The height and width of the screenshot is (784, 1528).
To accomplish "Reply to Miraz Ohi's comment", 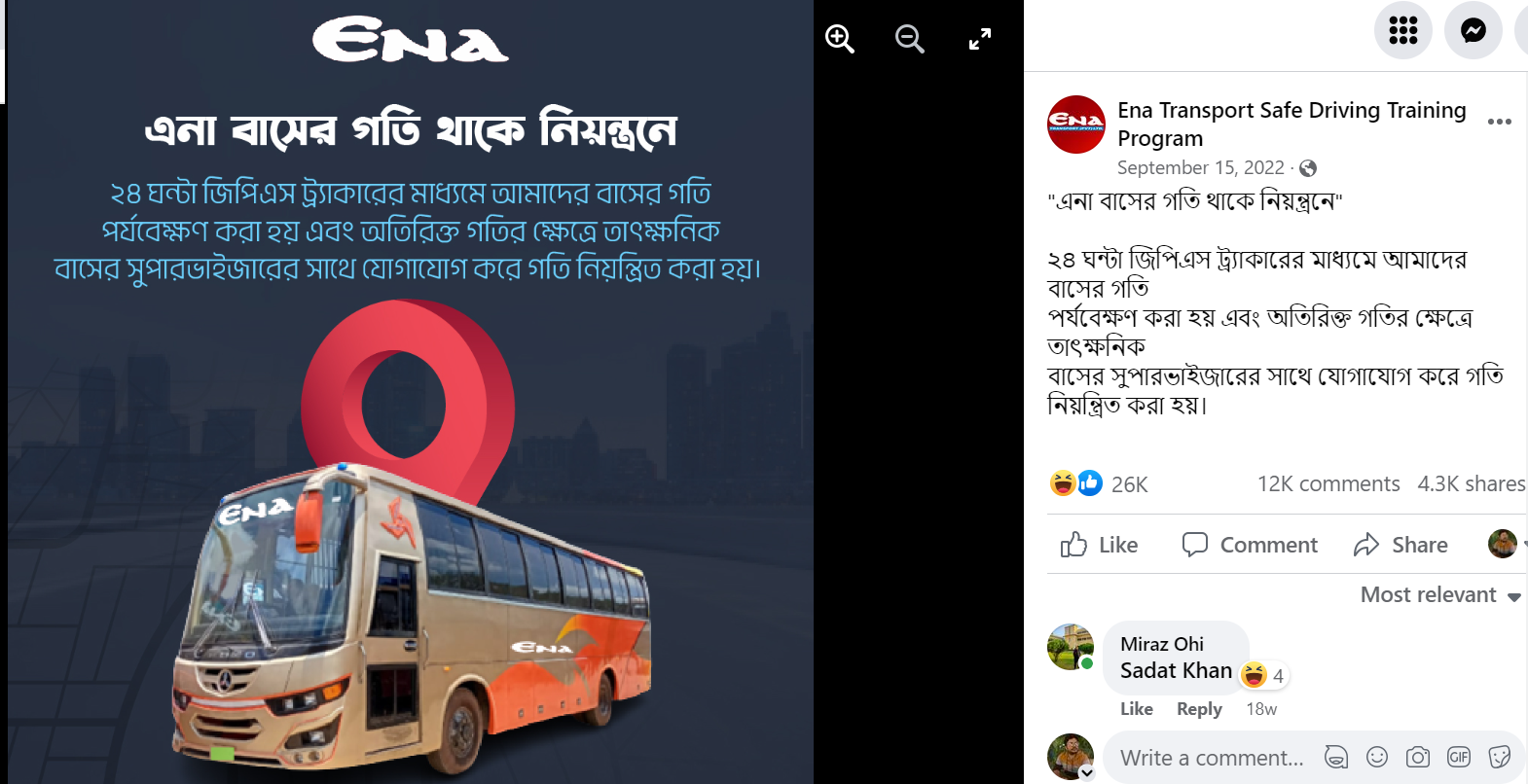I will coord(1199,709).
